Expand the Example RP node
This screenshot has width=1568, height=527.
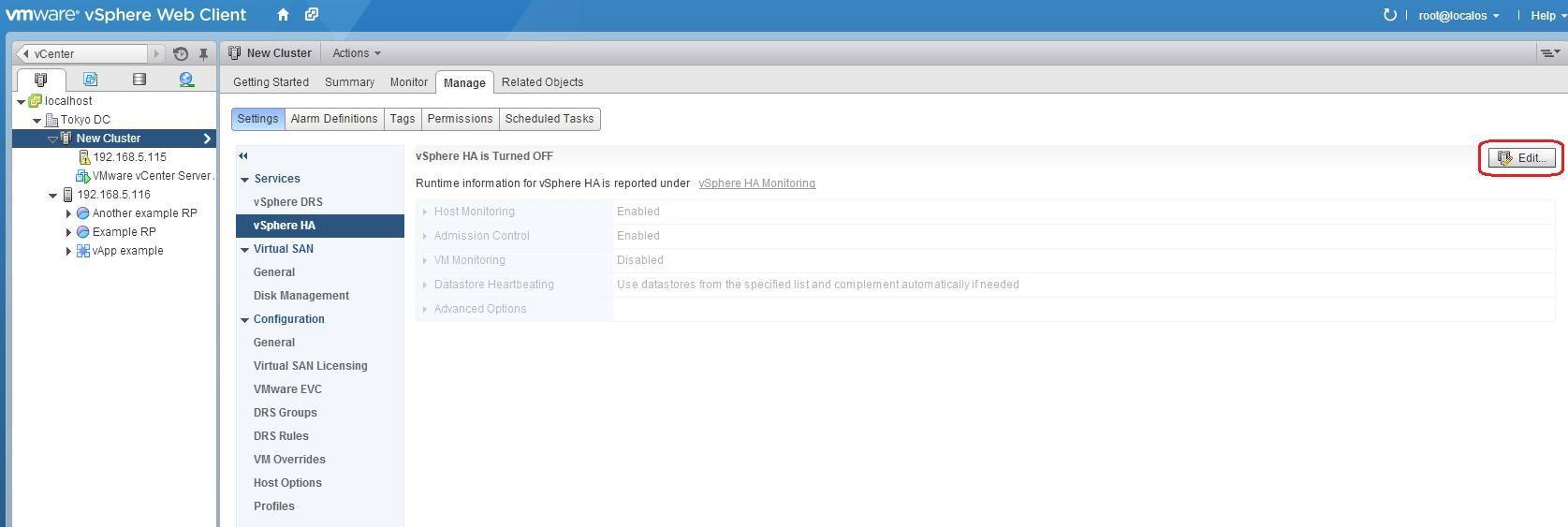[x=68, y=232]
